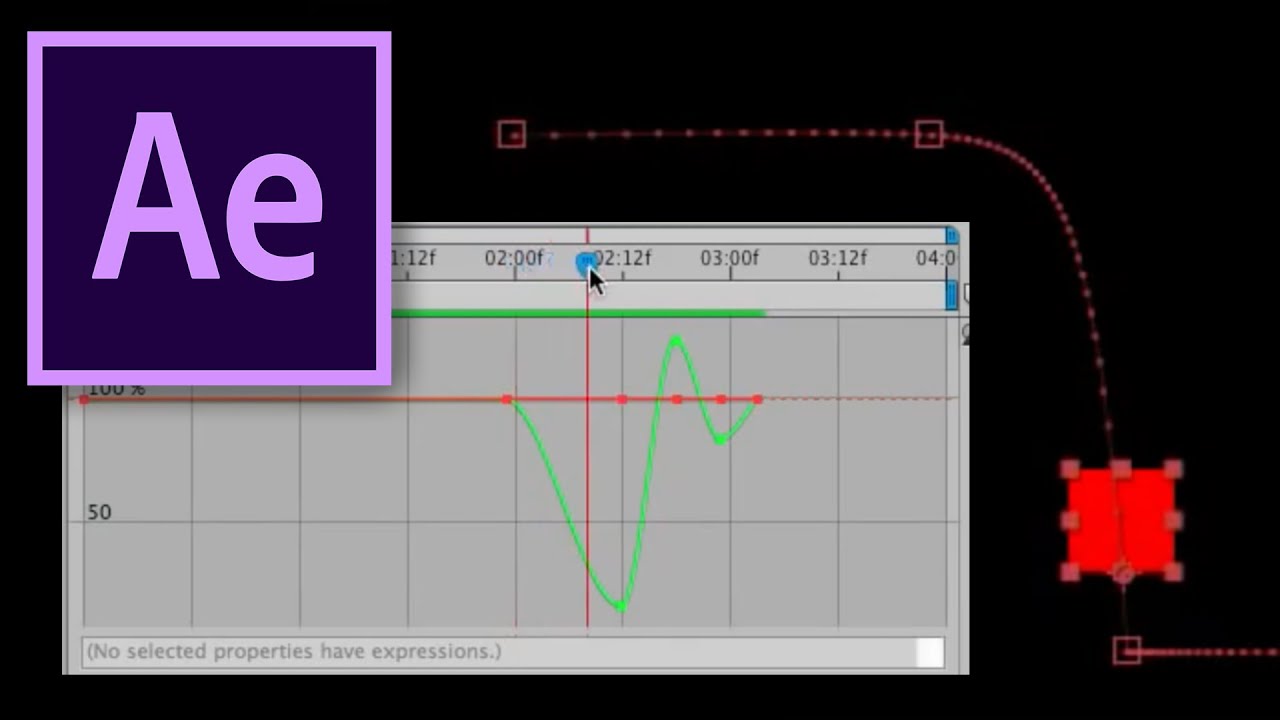Image resolution: width=1280 pixels, height=720 pixels.
Task: Select the red keyframe above the small green dip
Action: pyautogui.click(x=721, y=400)
